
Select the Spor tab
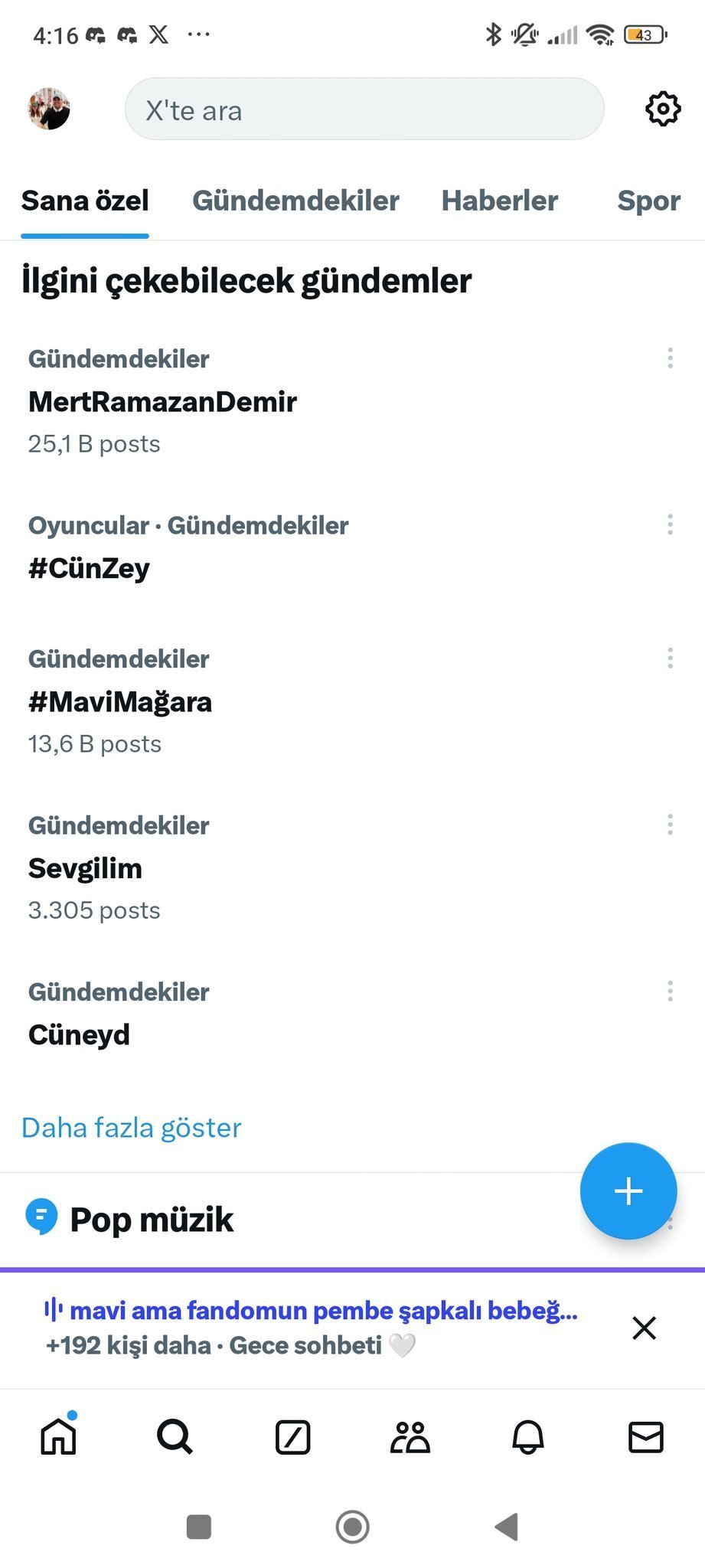pyautogui.click(x=648, y=201)
